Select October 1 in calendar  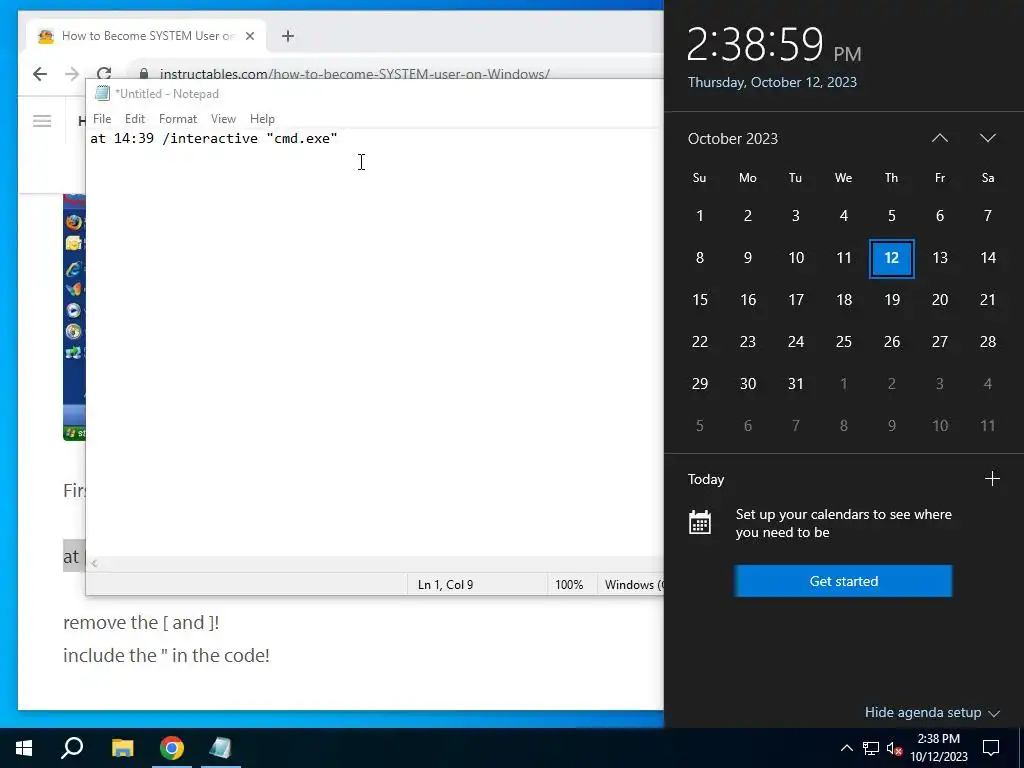(x=699, y=216)
